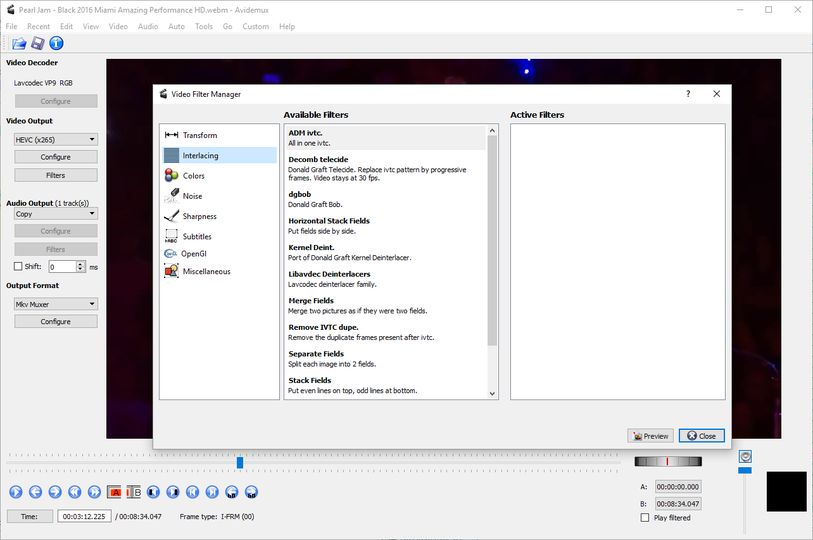813x540 pixels.
Task: Select the OpenGl filter category
Action: (x=219, y=254)
